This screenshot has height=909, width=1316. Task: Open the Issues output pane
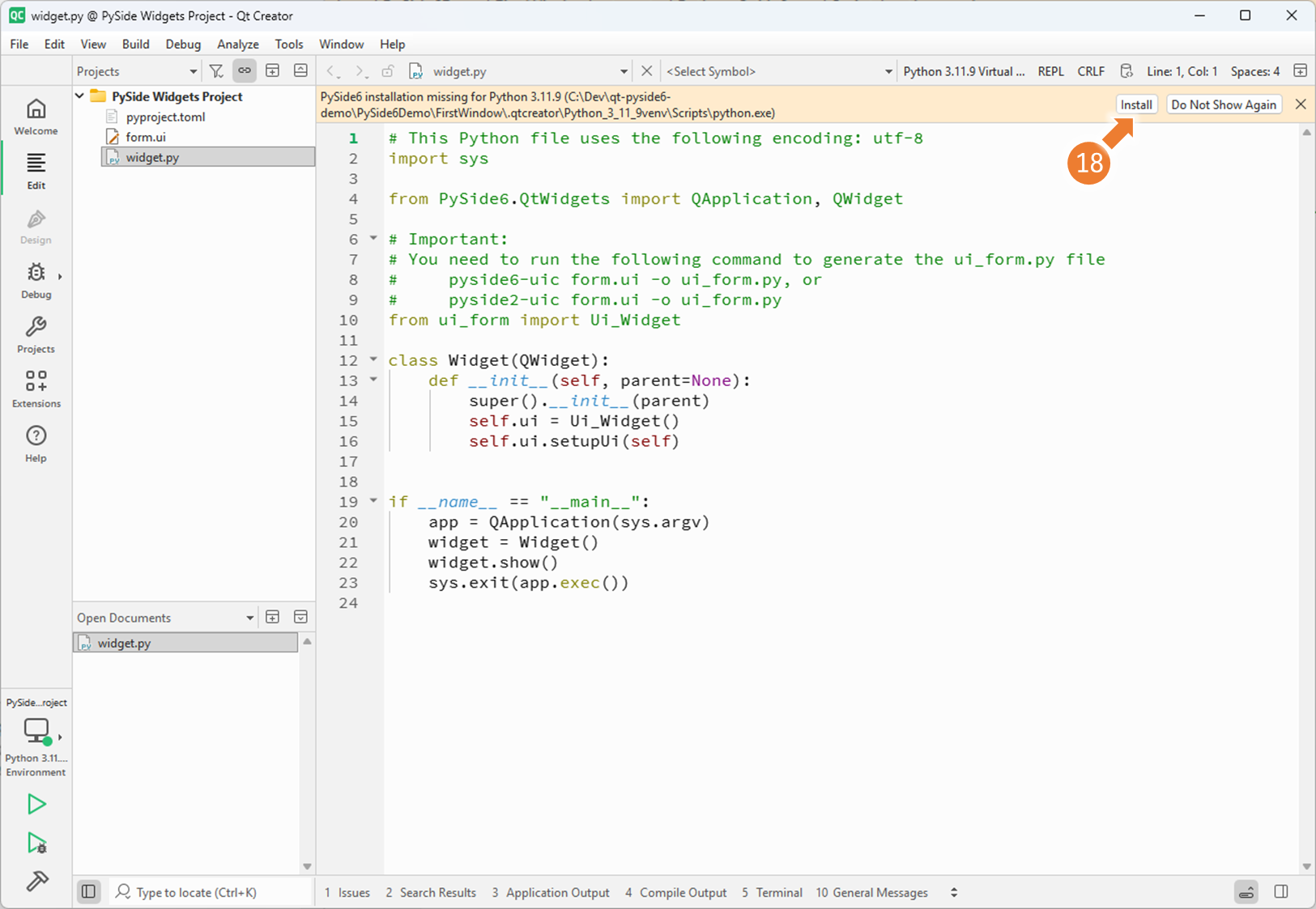[x=347, y=892]
